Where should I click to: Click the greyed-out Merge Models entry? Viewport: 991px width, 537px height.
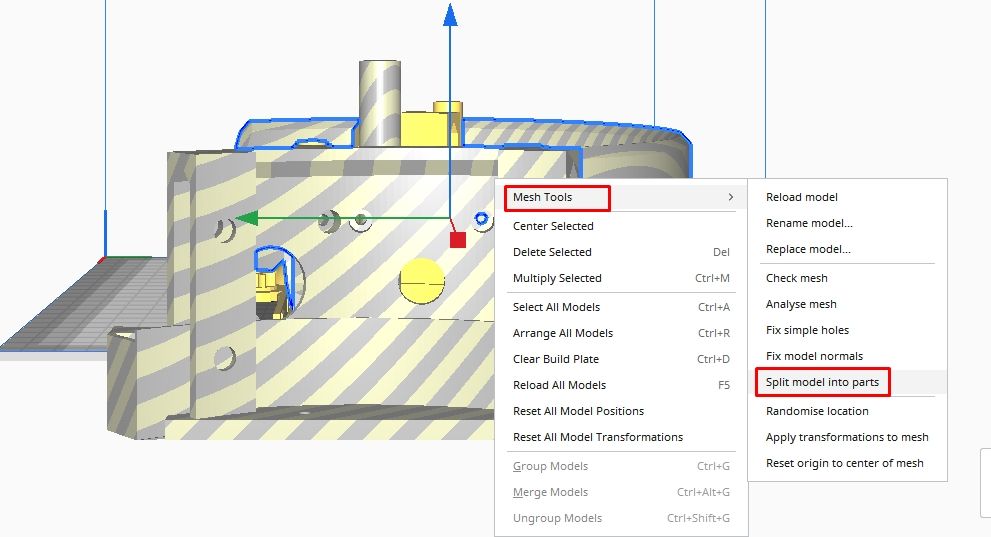click(621, 492)
